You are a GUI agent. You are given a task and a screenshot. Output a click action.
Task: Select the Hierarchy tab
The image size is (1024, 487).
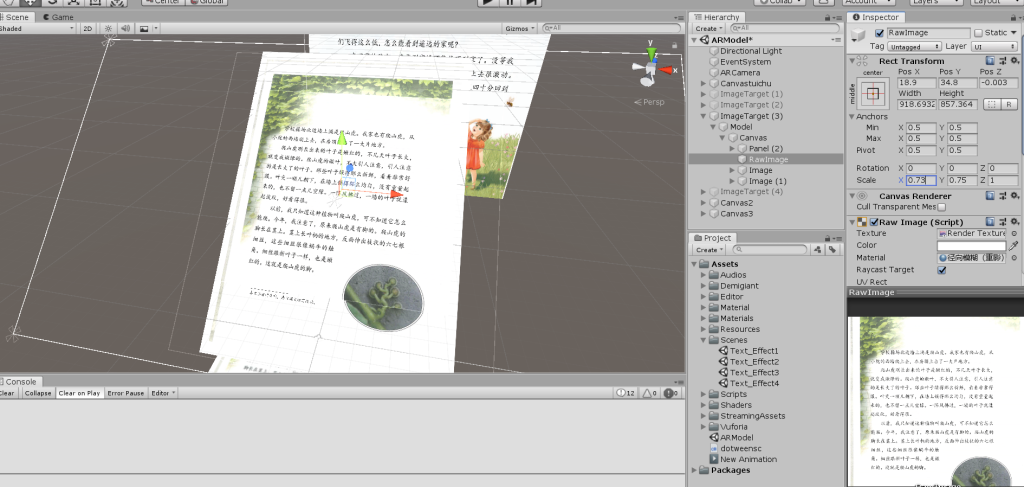(716, 17)
